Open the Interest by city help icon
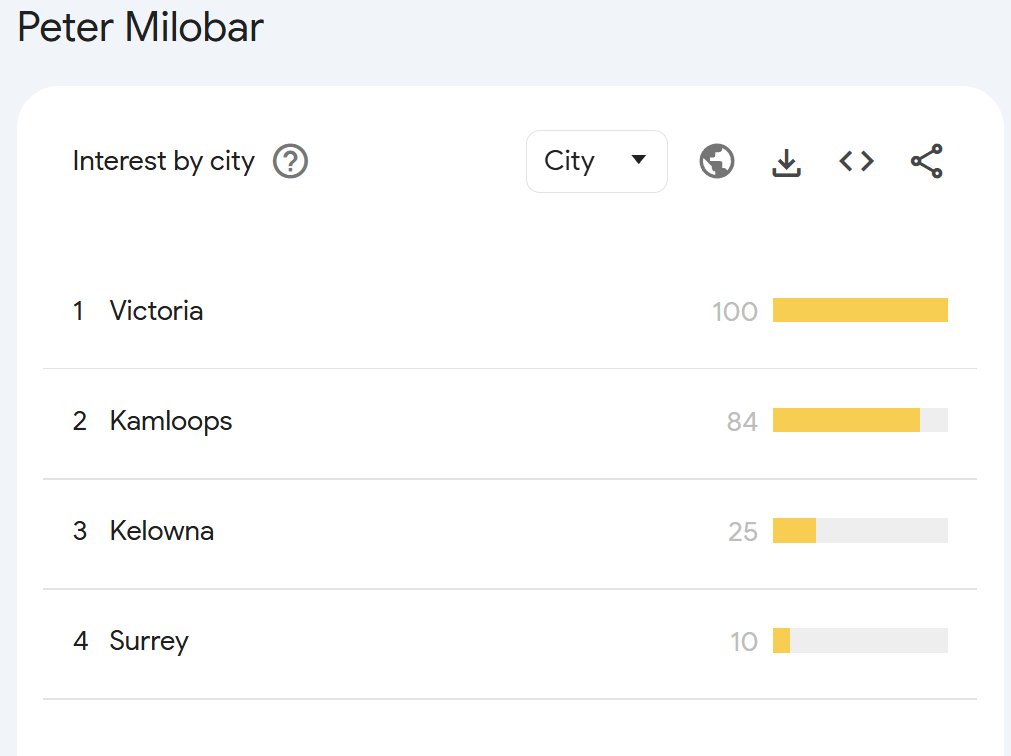1011x756 pixels. (290, 161)
